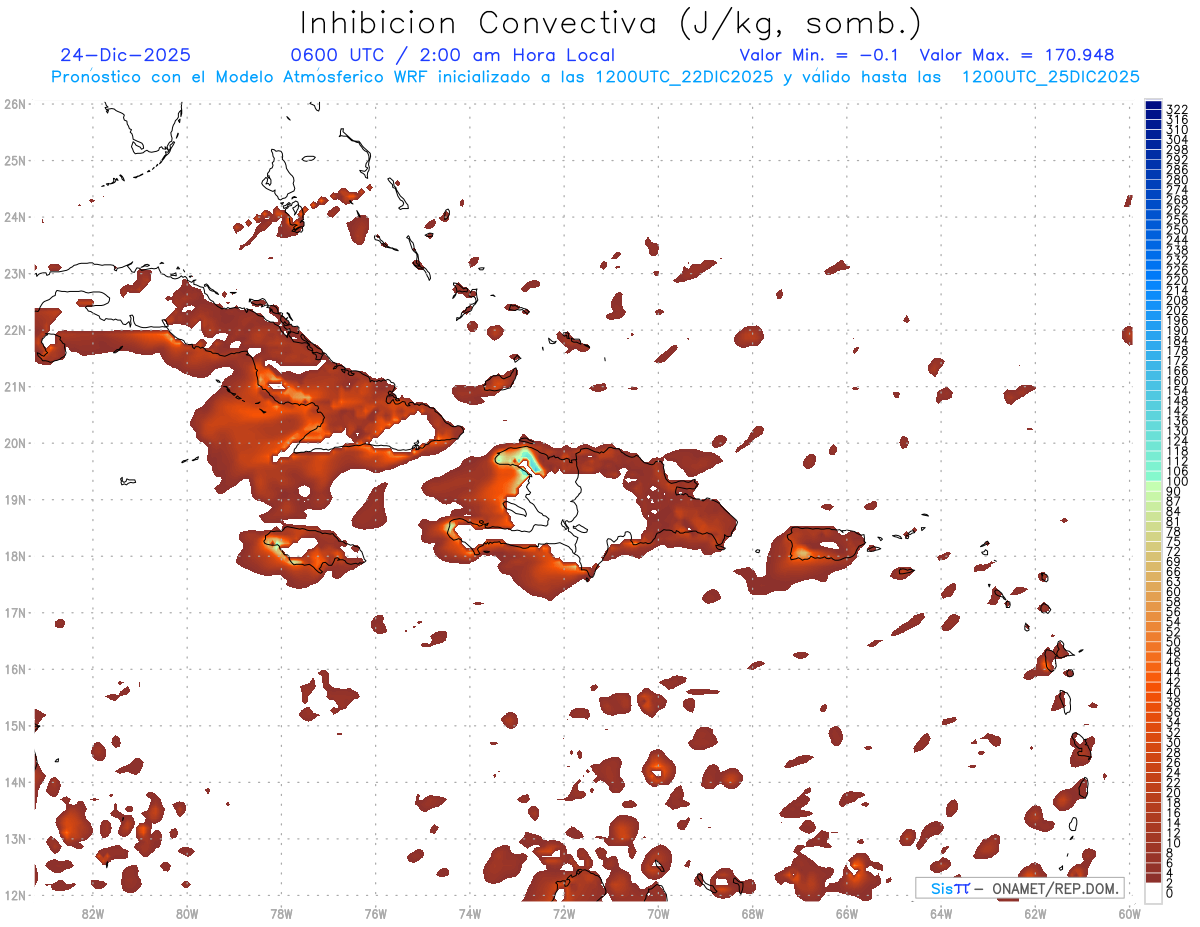The width and height of the screenshot is (1200, 927).
Task: Click the 76W longitude label
Action: 376,912
